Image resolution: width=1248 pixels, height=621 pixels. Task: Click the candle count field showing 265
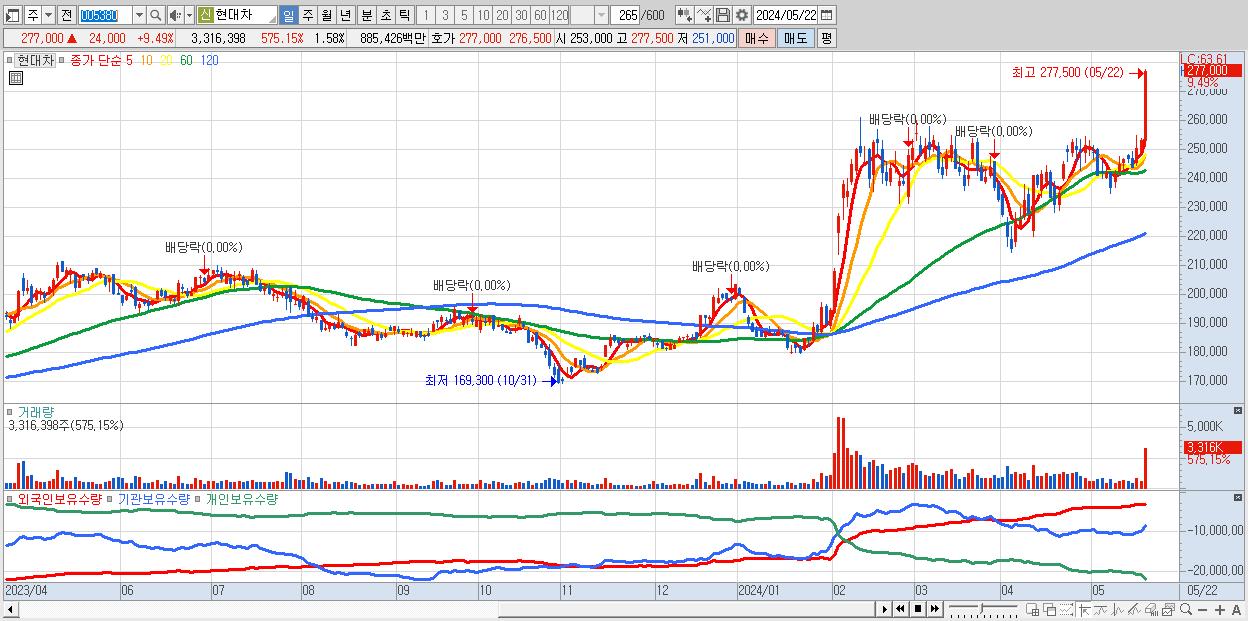coord(626,15)
